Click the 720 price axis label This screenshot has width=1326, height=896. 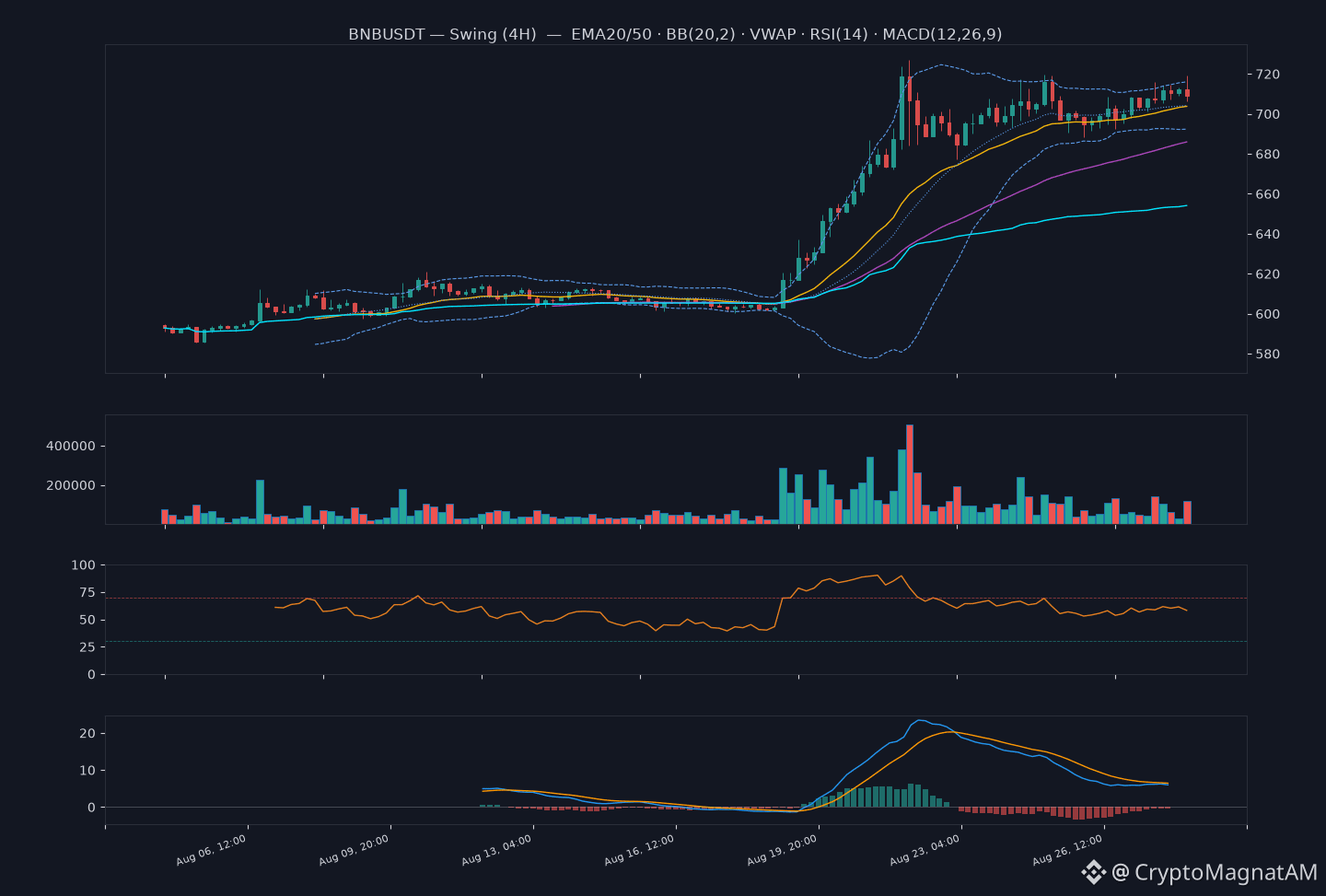pyautogui.click(x=1267, y=75)
